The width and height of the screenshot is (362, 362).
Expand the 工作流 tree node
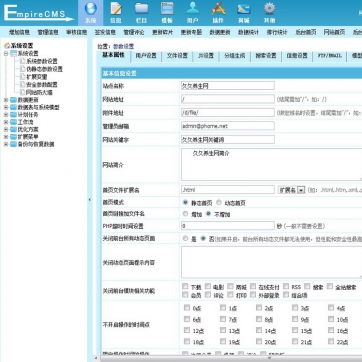pyautogui.click(x=6, y=122)
